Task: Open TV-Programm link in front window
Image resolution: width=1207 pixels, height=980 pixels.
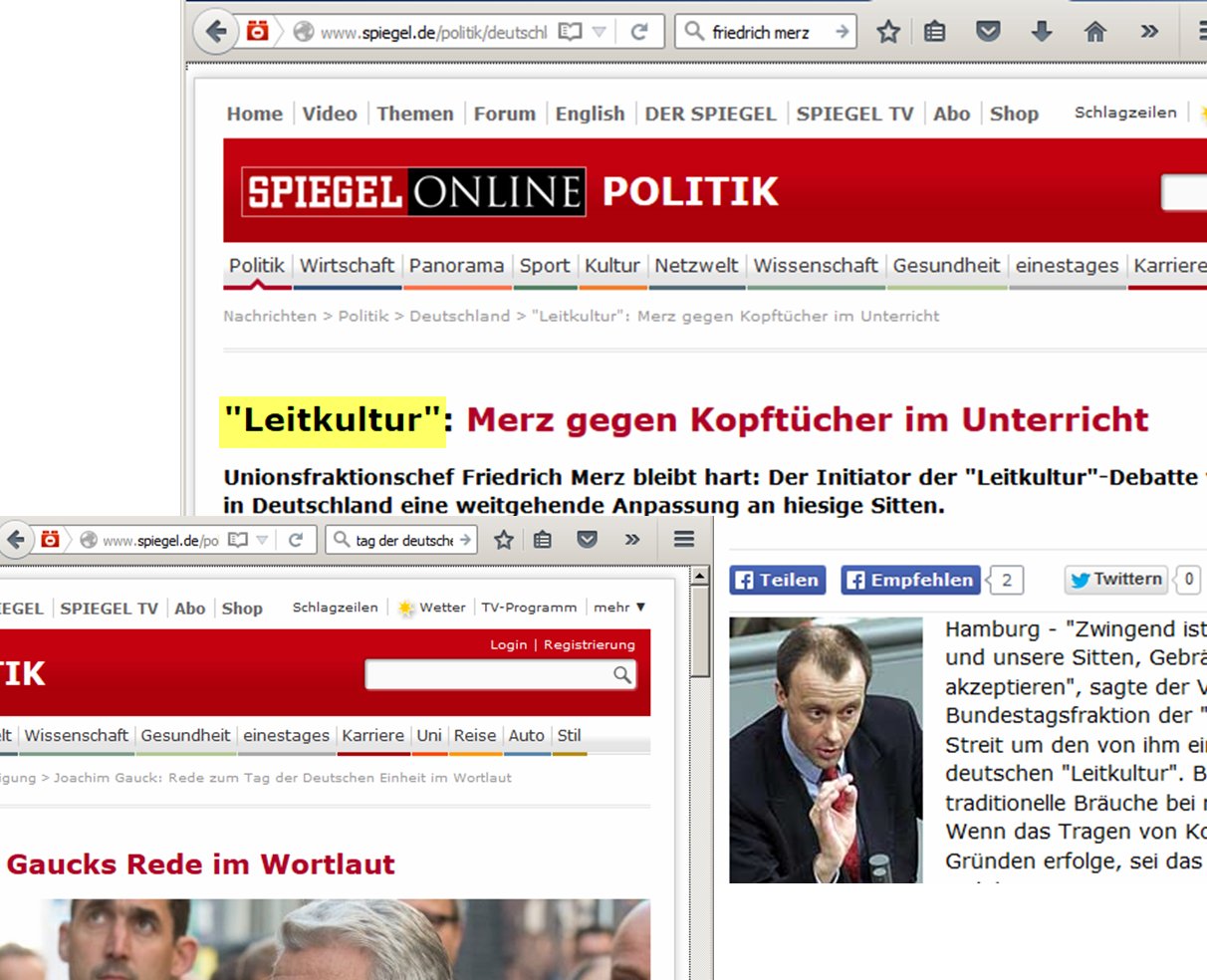Action: pos(529,608)
